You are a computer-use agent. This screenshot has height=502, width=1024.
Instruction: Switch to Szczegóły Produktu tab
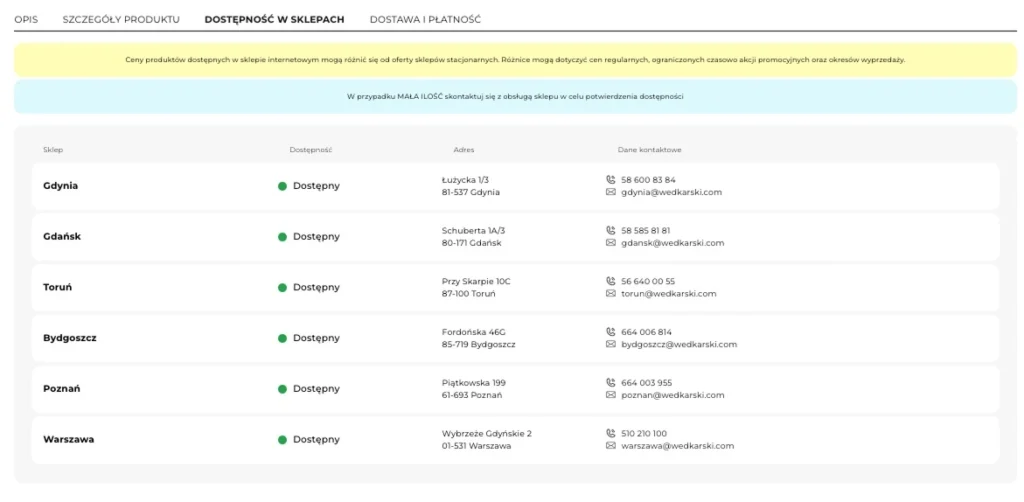pyautogui.click(x=121, y=20)
